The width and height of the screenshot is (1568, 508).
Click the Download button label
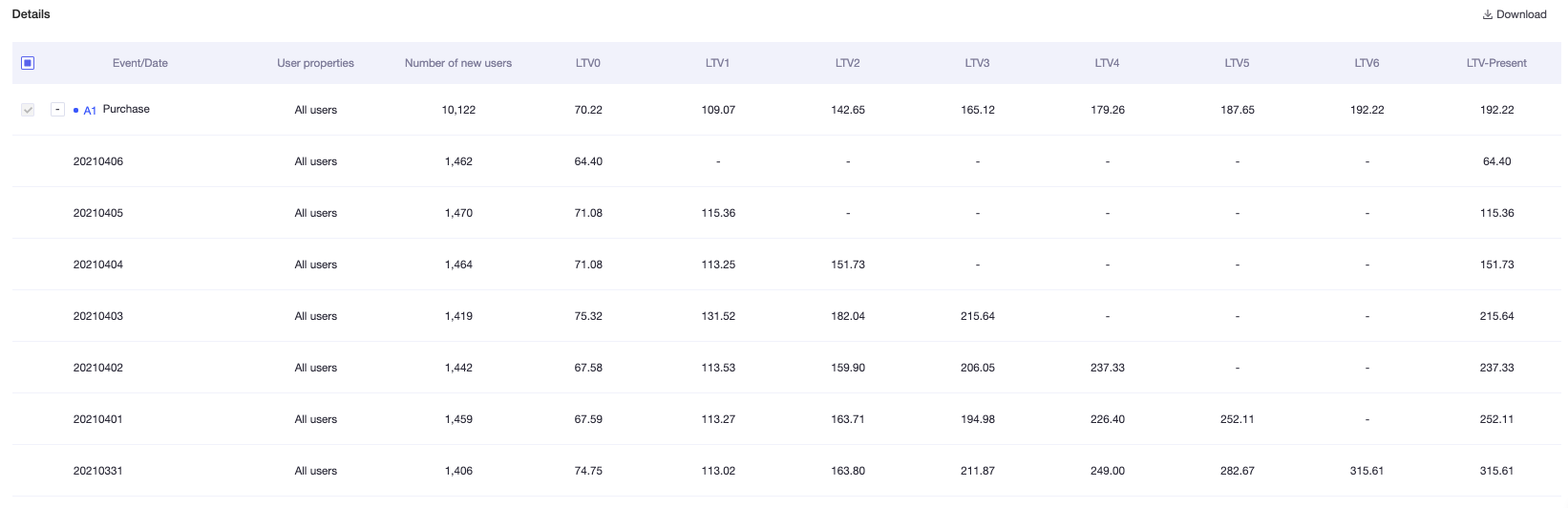pos(1521,14)
